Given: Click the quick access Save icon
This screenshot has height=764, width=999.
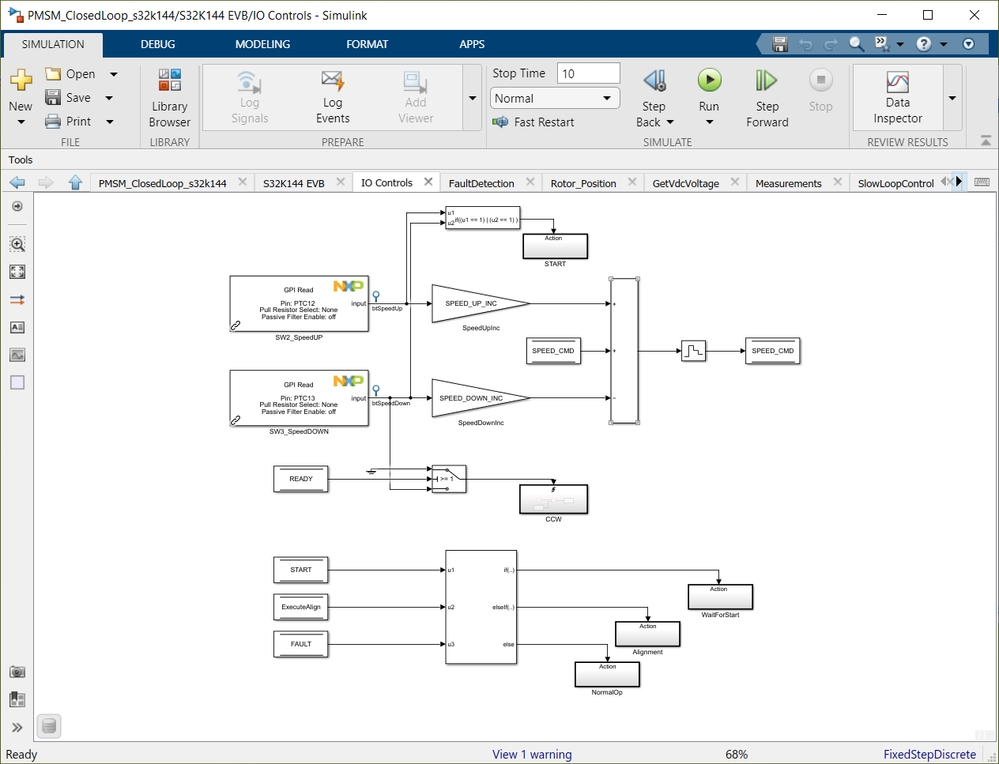Looking at the screenshot, I should click(x=780, y=44).
